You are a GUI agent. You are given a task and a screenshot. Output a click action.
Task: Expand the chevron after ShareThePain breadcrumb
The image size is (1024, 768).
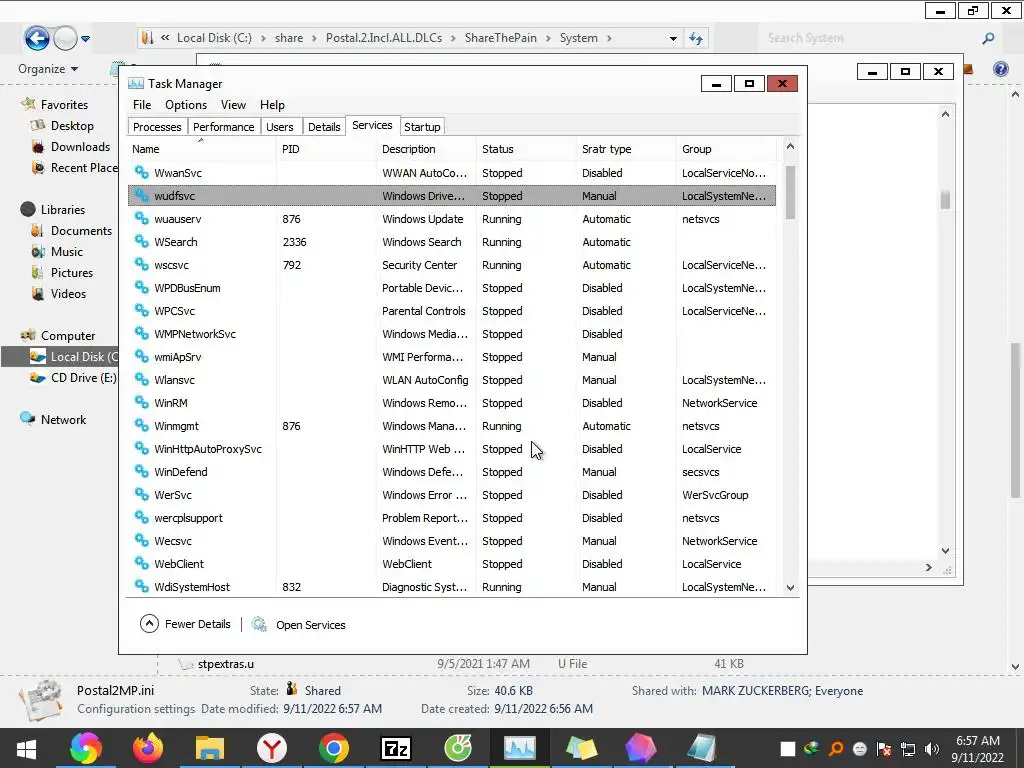(548, 39)
